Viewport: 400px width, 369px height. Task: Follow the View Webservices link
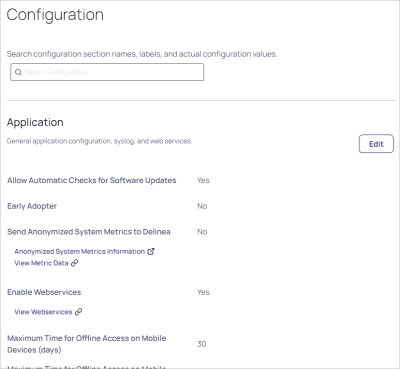(x=43, y=312)
